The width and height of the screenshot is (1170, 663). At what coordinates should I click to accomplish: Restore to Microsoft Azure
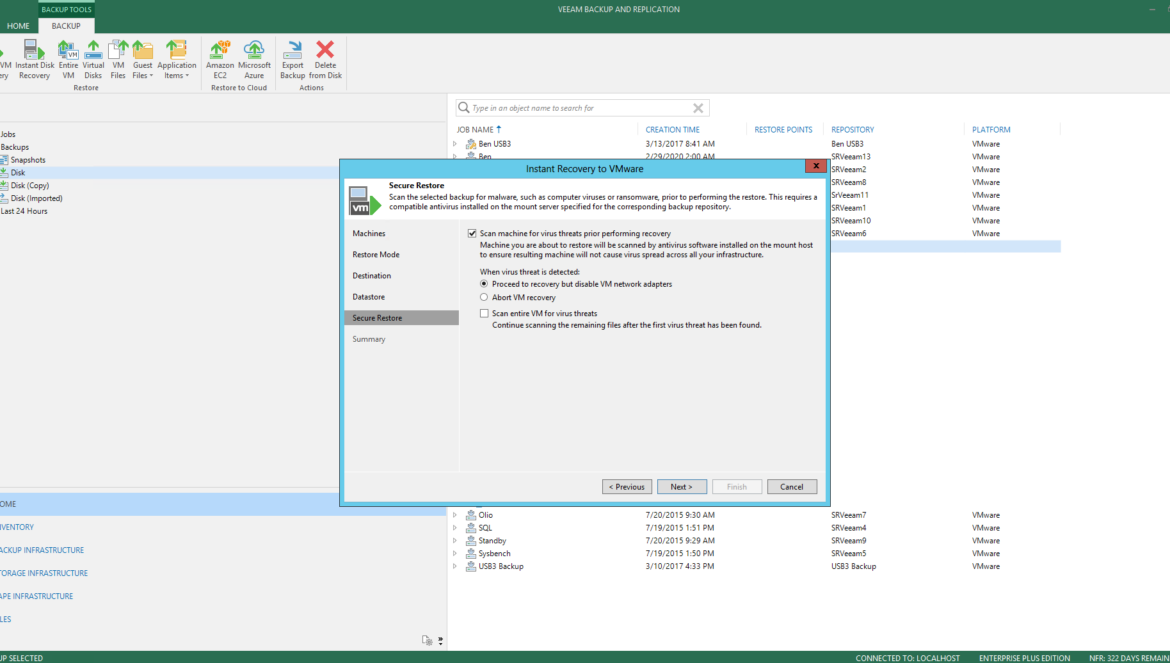tap(254, 60)
